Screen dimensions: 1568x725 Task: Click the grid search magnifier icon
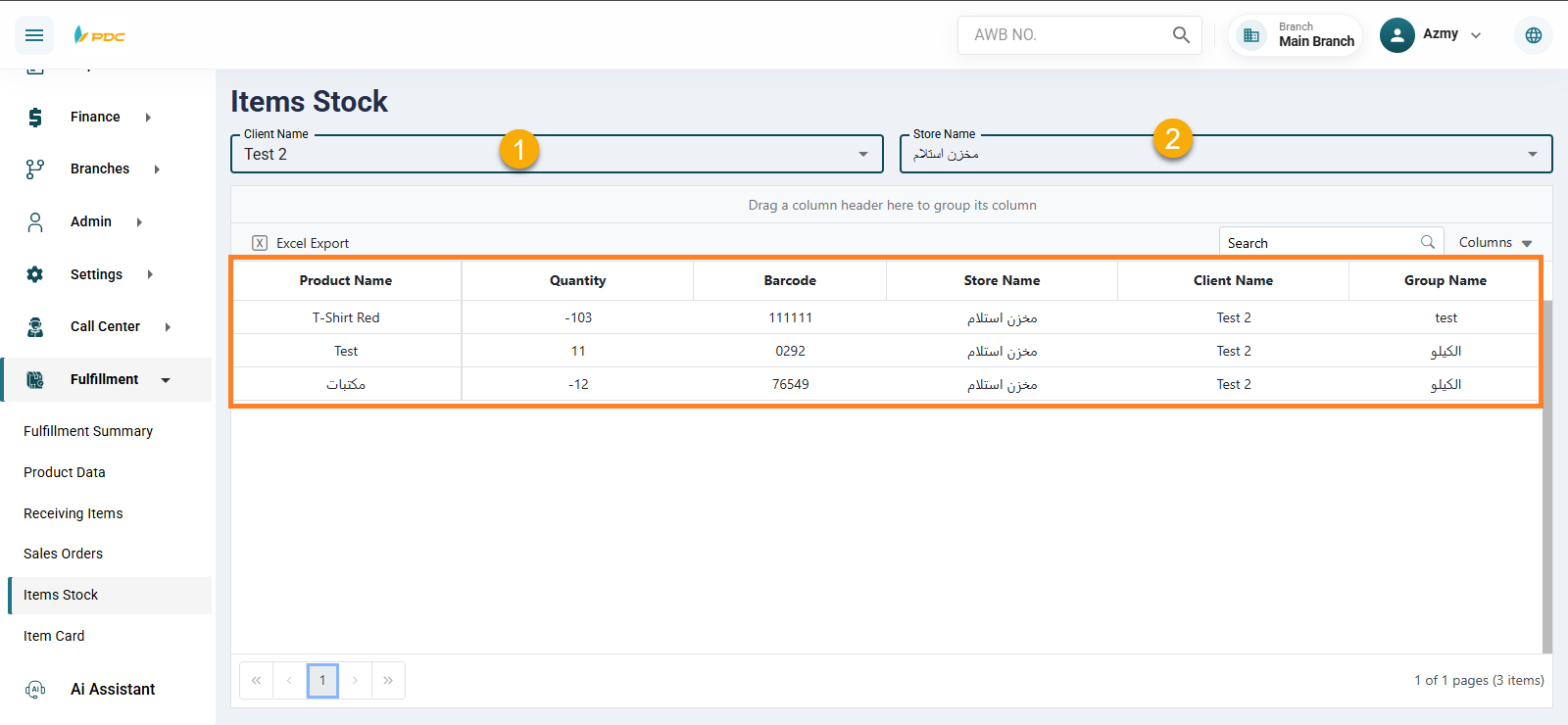click(x=1428, y=242)
